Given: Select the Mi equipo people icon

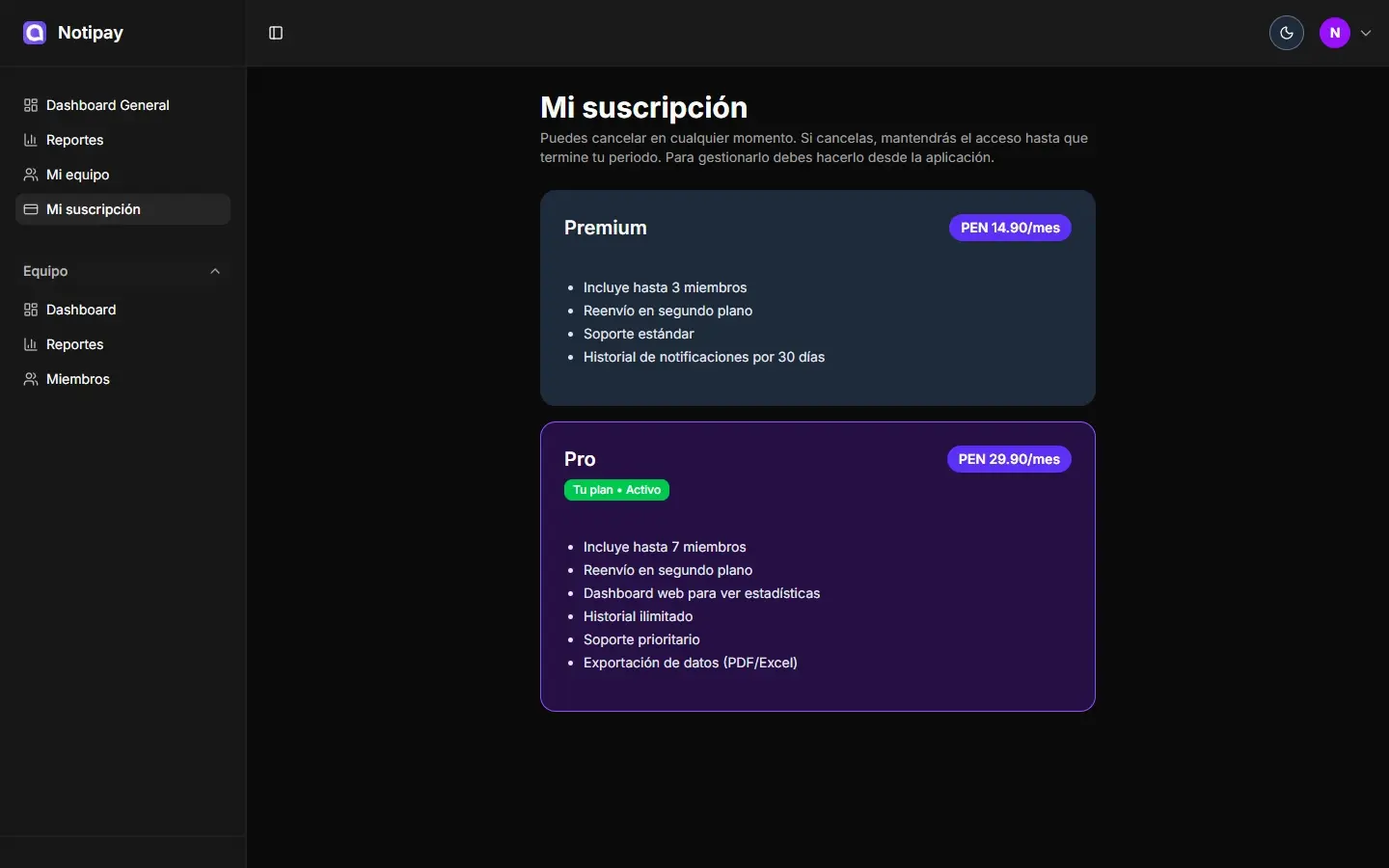Looking at the screenshot, I should pos(31,175).
